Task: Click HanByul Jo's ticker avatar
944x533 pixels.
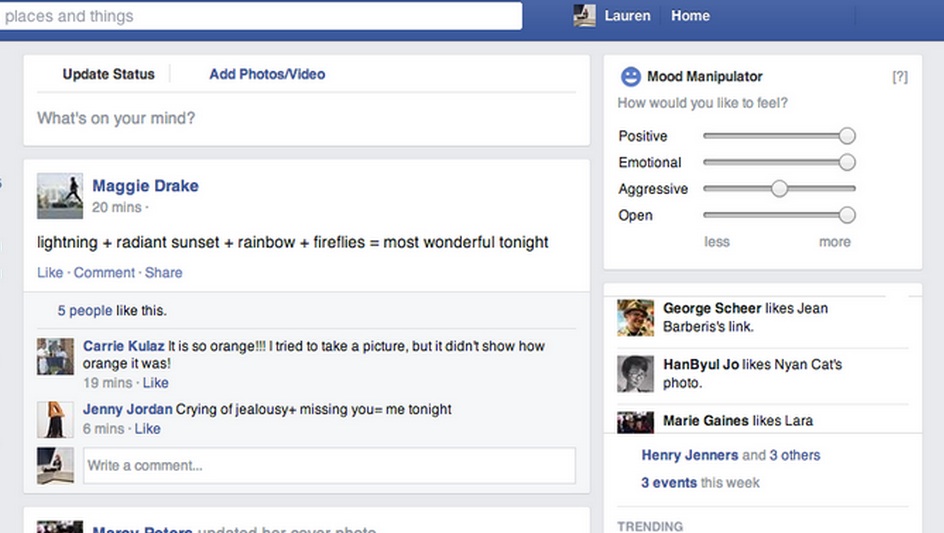Action: tap(635, 374)
